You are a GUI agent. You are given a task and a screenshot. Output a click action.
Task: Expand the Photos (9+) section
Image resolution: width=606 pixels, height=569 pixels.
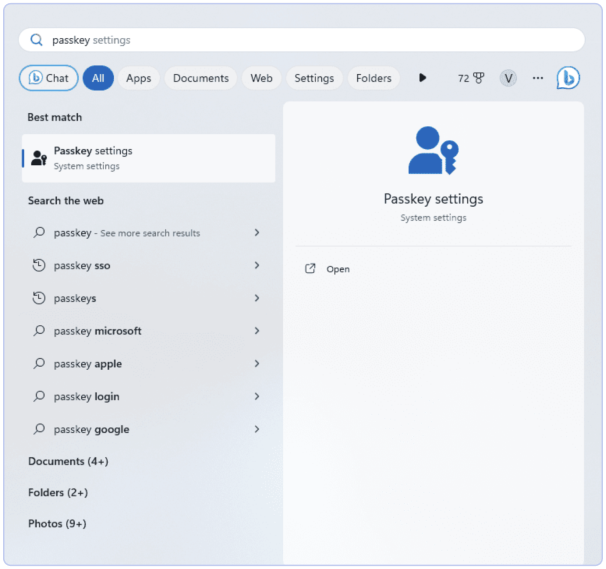point(57,524)
